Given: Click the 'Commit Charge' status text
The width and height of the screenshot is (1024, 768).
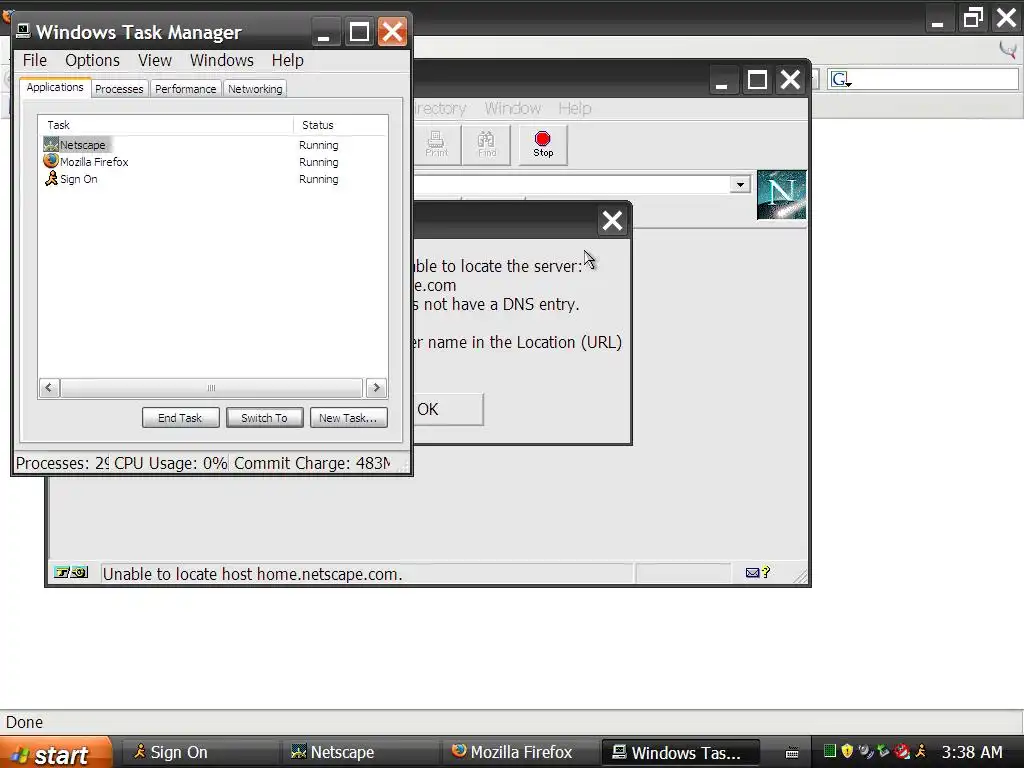Looking at the screenshot, I should click(312, 463).
